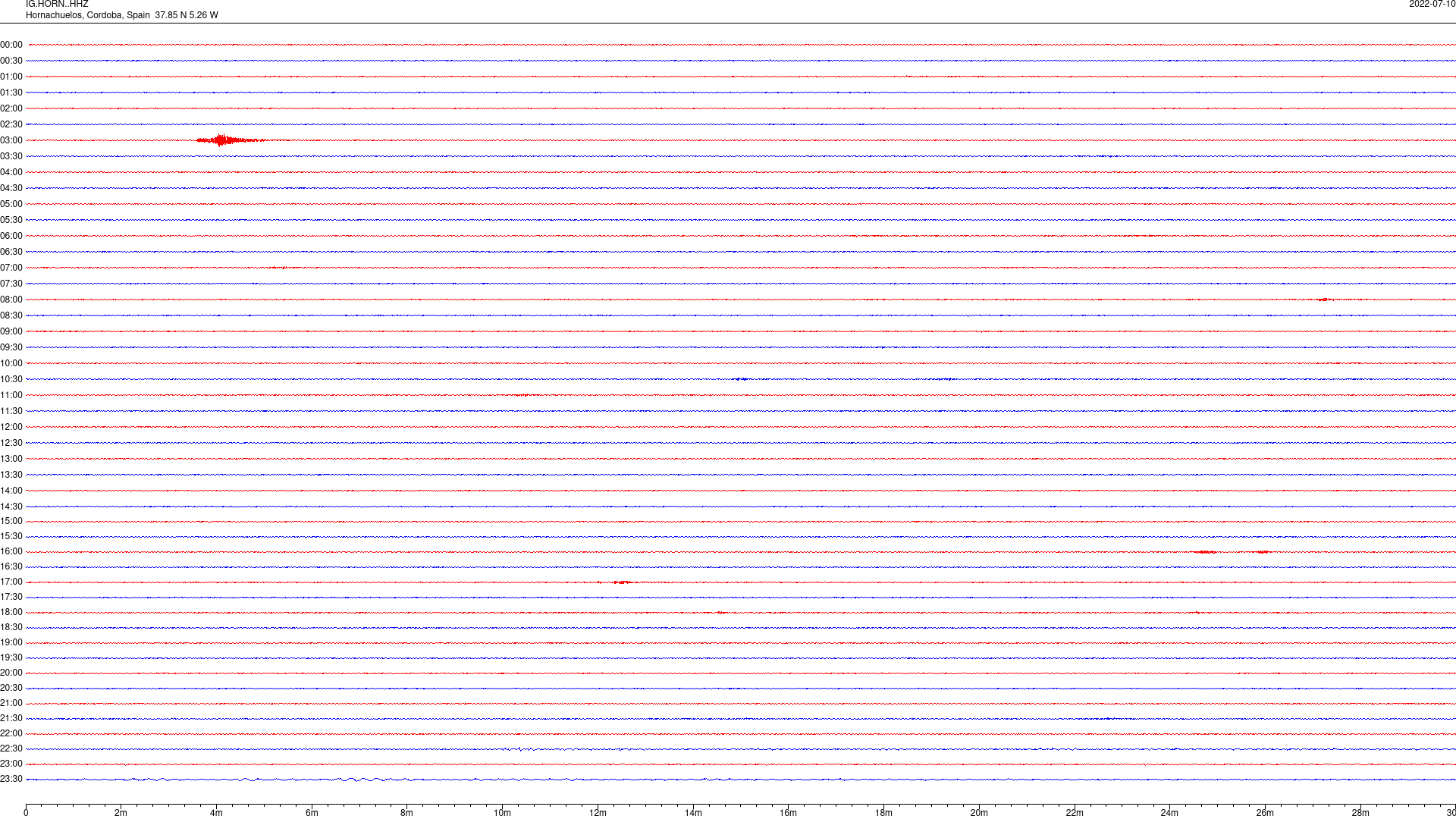Viewport: 1456px width, 819px height.
Task: Click the 07:00 trace time label
Action: tap(11, 268)
